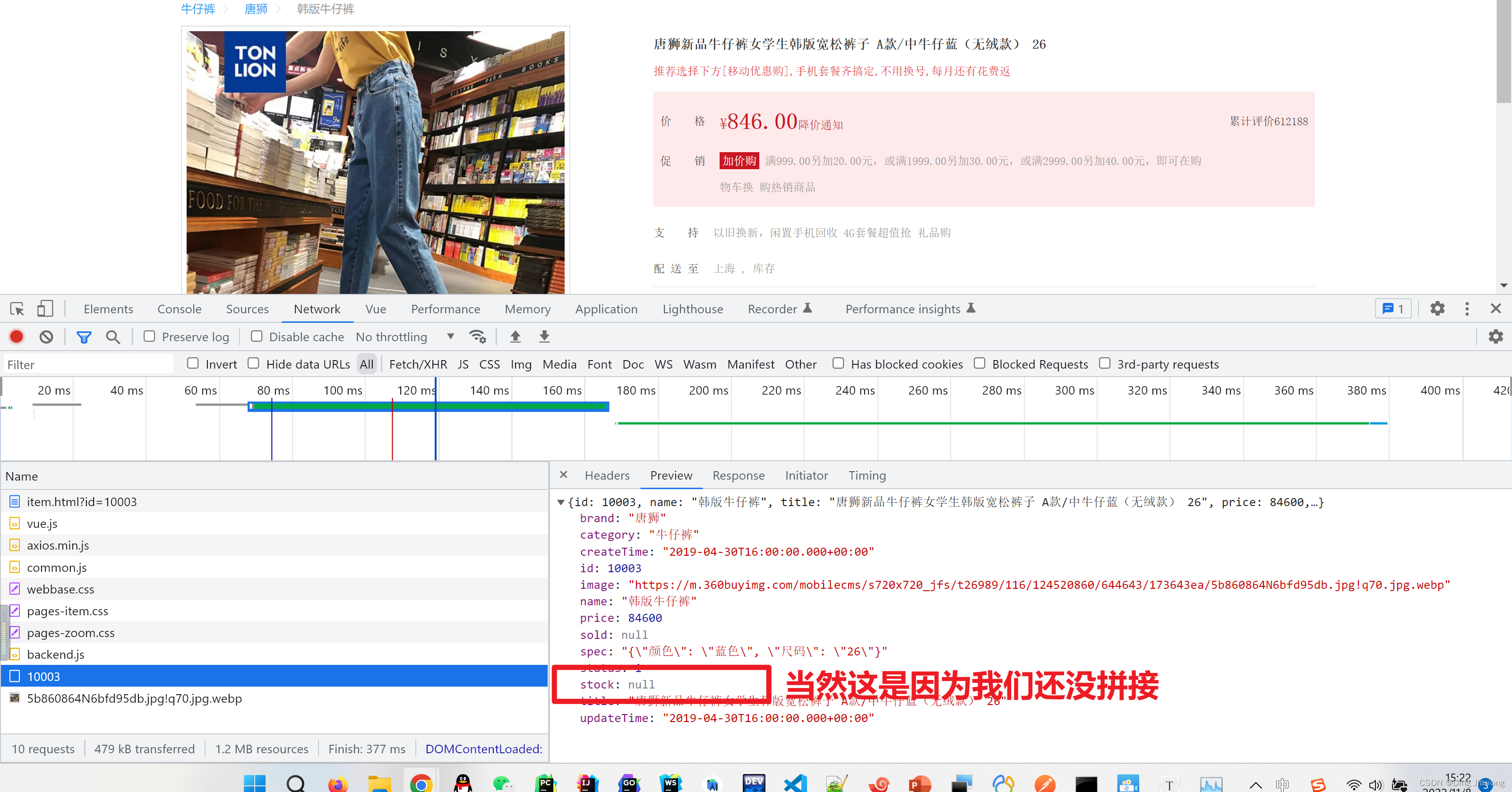Select the inspect element picker icon
This screenshot has width=1512, height=792.
coord(17,309)
